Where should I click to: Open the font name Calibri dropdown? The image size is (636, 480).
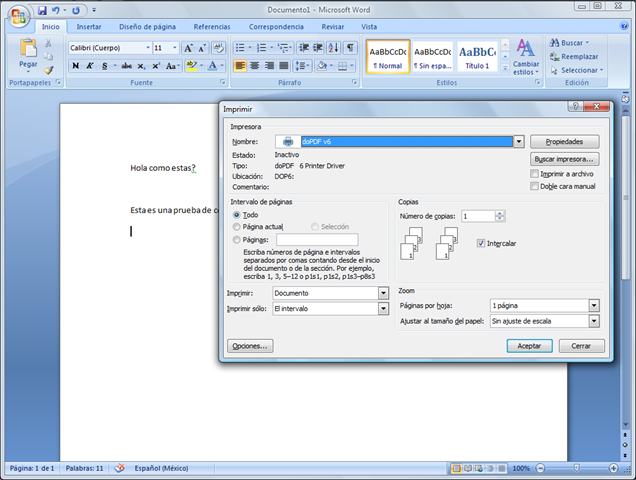coord(148,48)
